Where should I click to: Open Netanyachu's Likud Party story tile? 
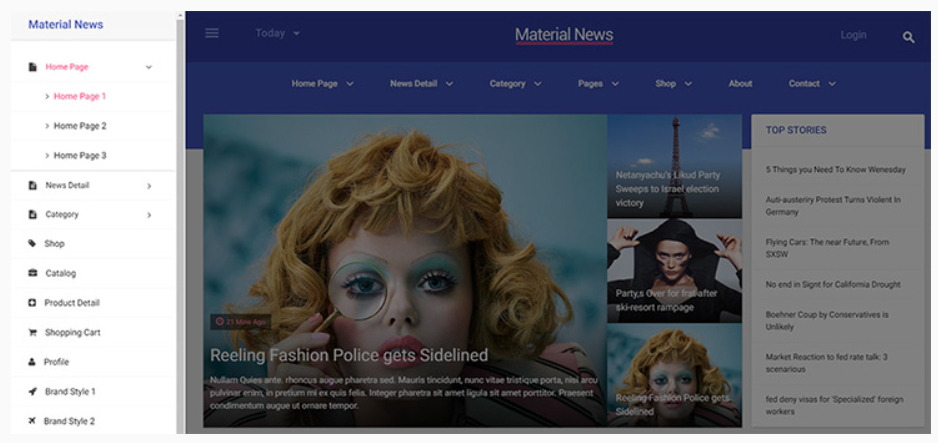[x=674, y=166]
